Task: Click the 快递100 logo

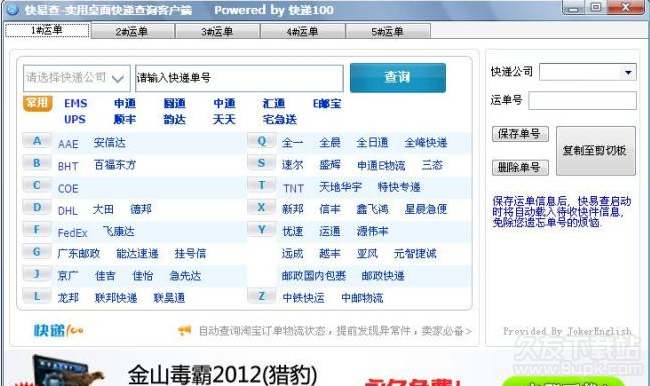Action: click(x=59, y=330)
